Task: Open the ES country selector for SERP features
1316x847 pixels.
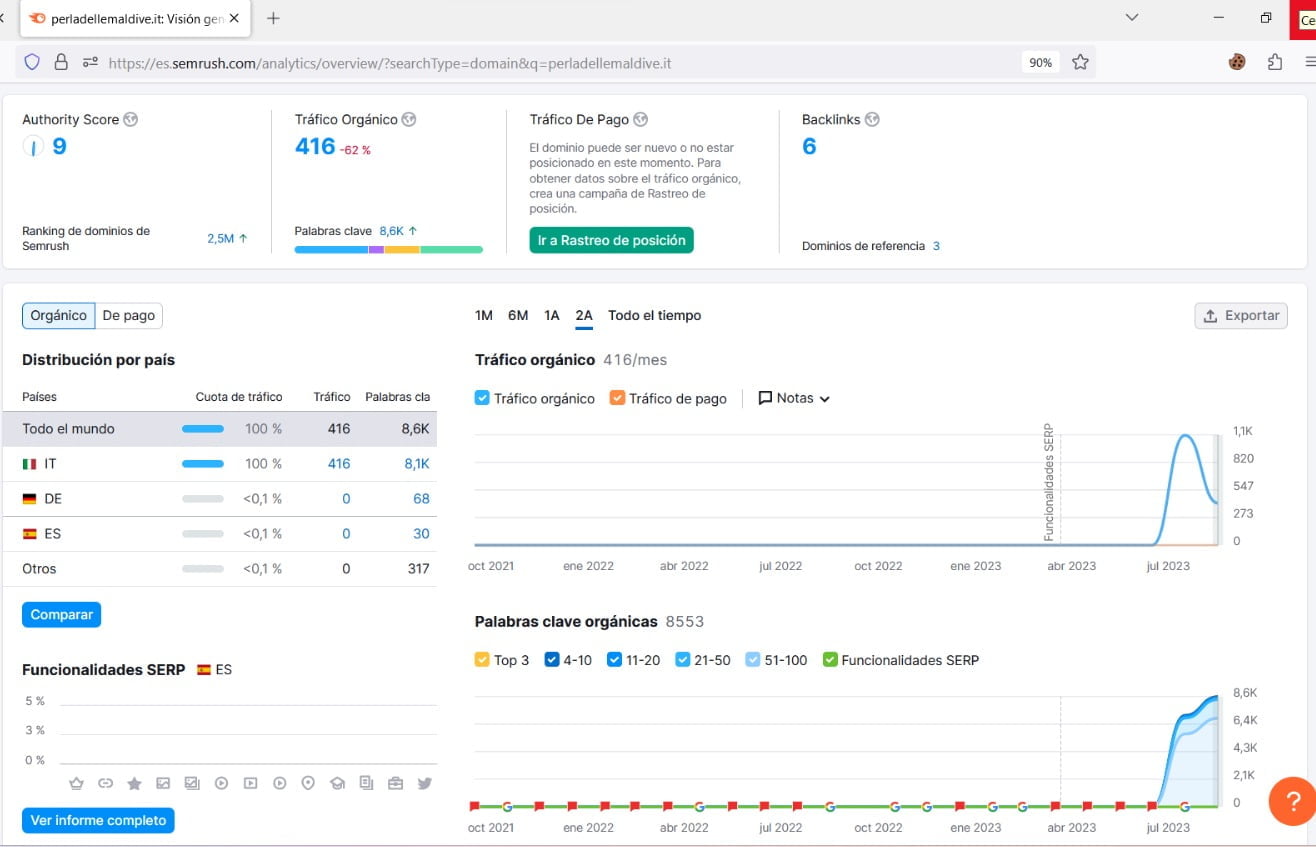Action: pos(213,669)
